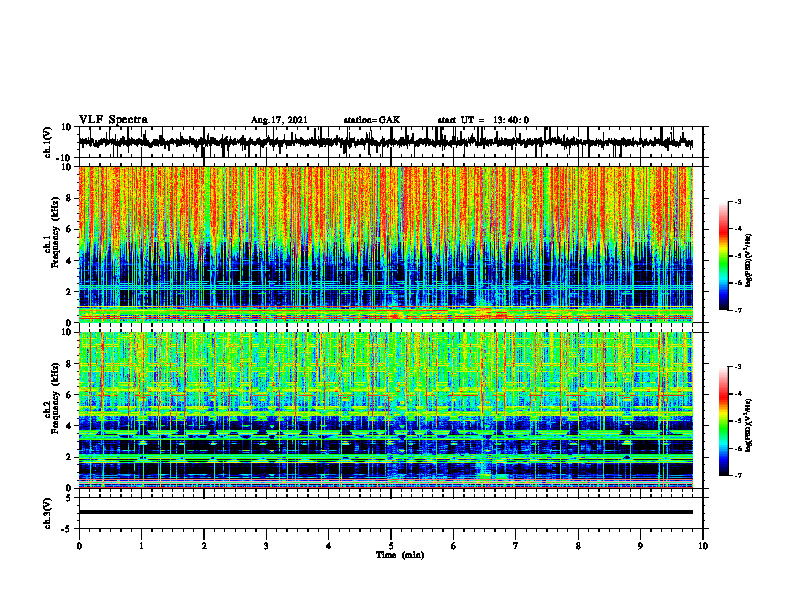Click the "-3" label on lower color scale

point(737,367)
